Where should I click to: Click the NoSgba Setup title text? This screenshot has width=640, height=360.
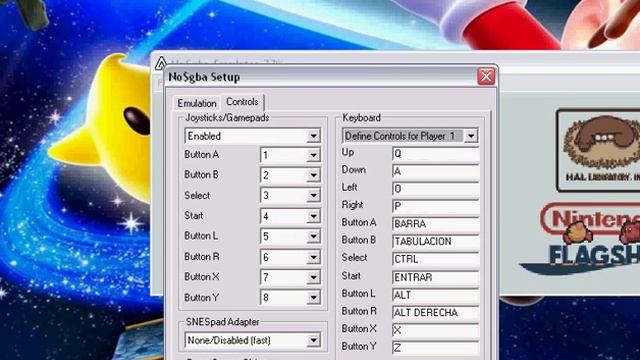204,77
